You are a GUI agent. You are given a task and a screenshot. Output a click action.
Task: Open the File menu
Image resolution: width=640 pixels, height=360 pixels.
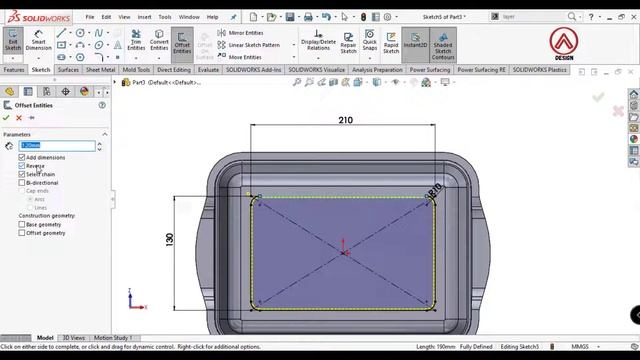[x=90, y=17]
